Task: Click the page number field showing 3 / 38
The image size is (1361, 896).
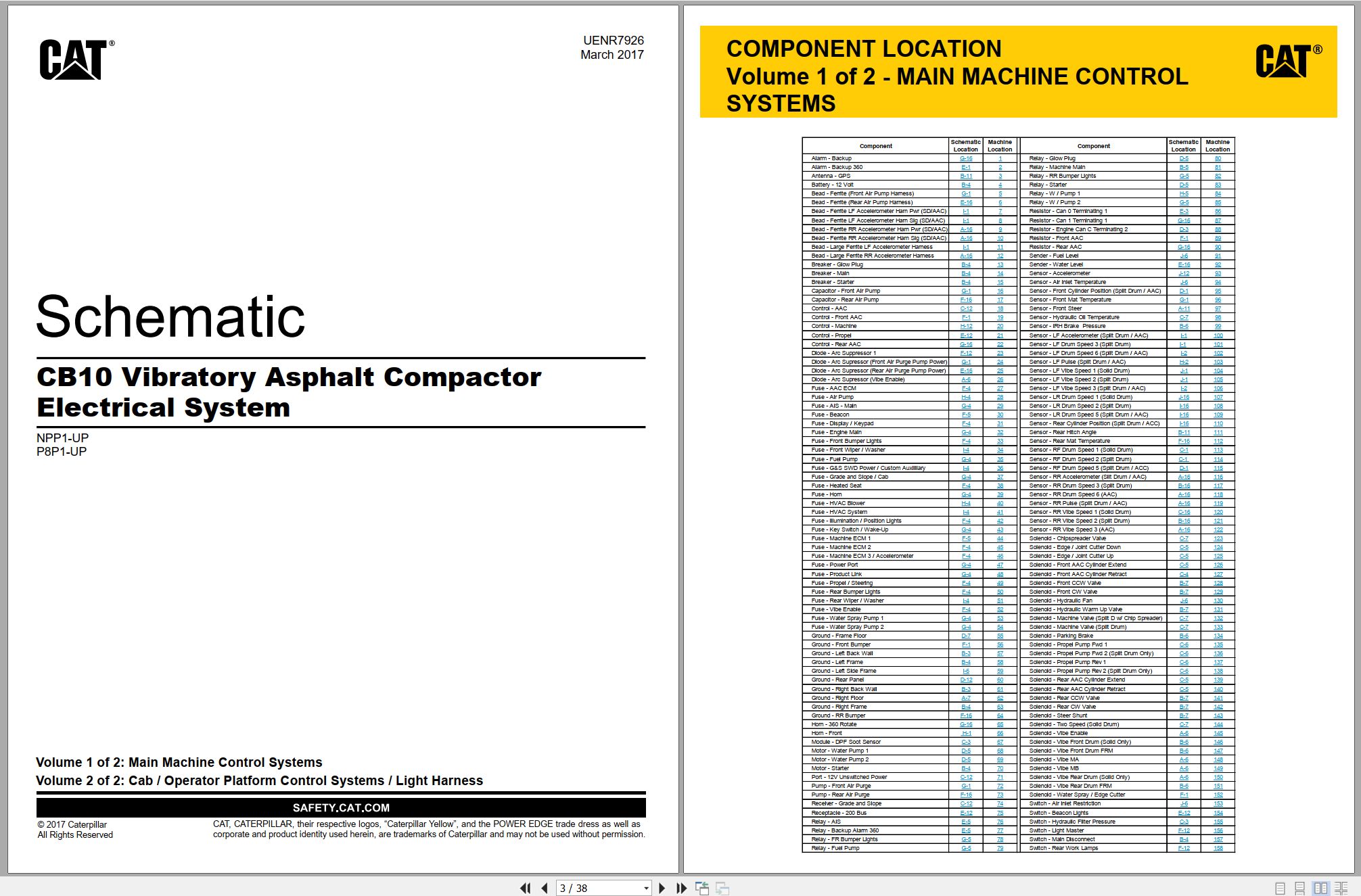Action: (599, 888)
